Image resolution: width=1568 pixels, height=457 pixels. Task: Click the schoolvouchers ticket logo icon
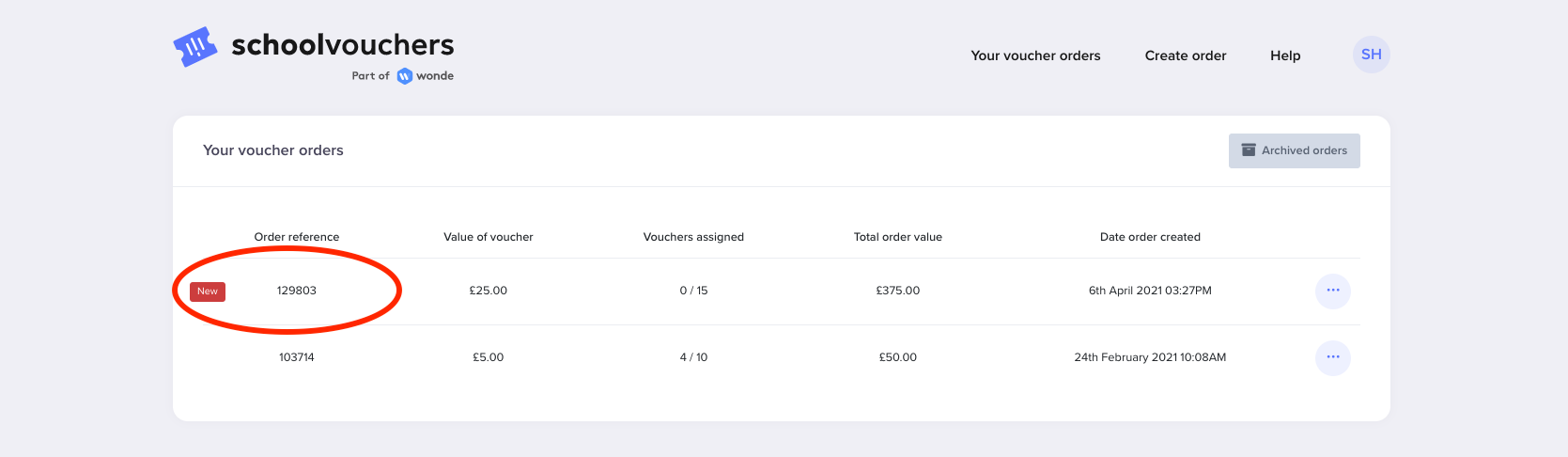[x=195, y=46]
